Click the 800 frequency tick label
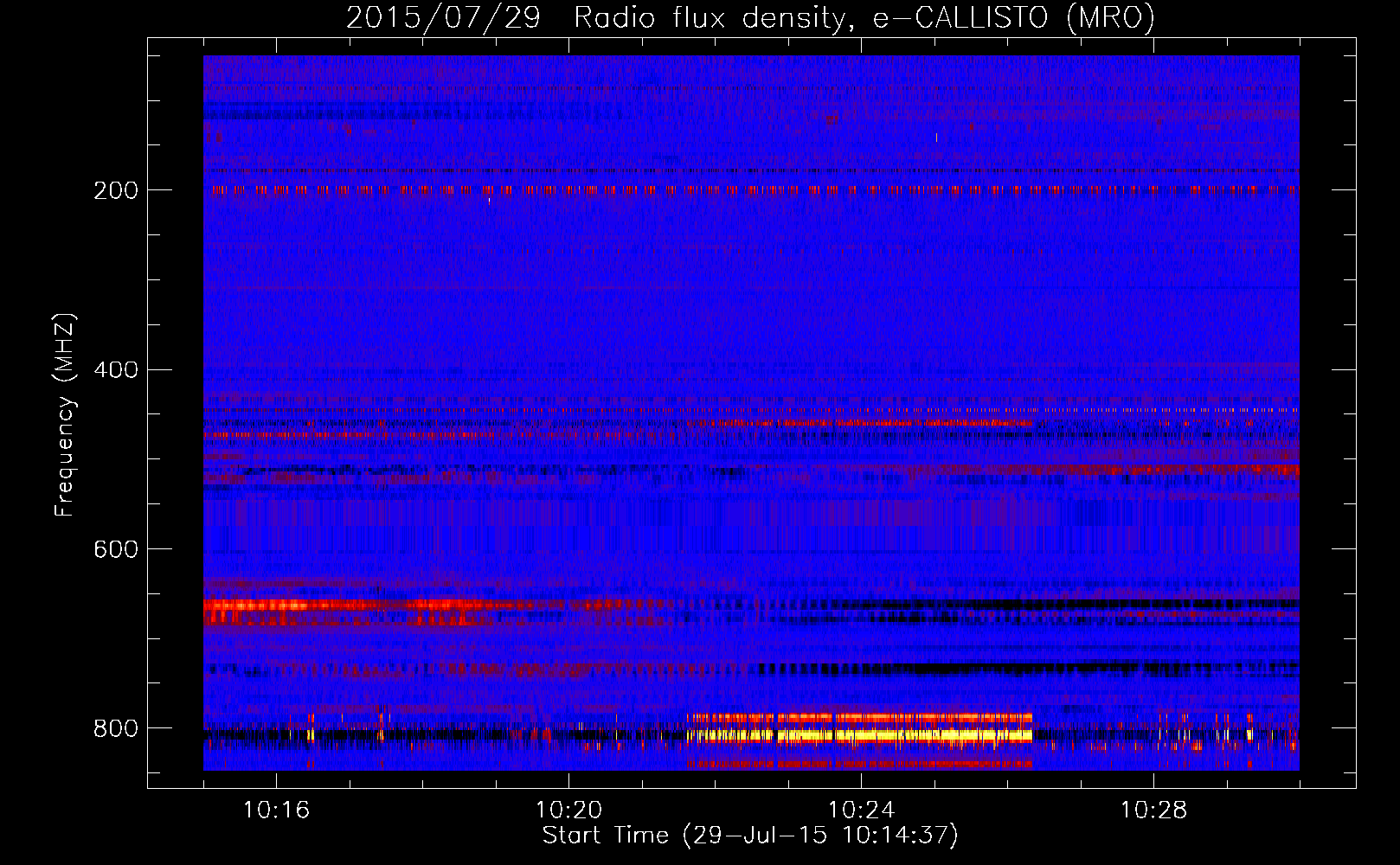The image size is (1400, 865). point(116,729)
